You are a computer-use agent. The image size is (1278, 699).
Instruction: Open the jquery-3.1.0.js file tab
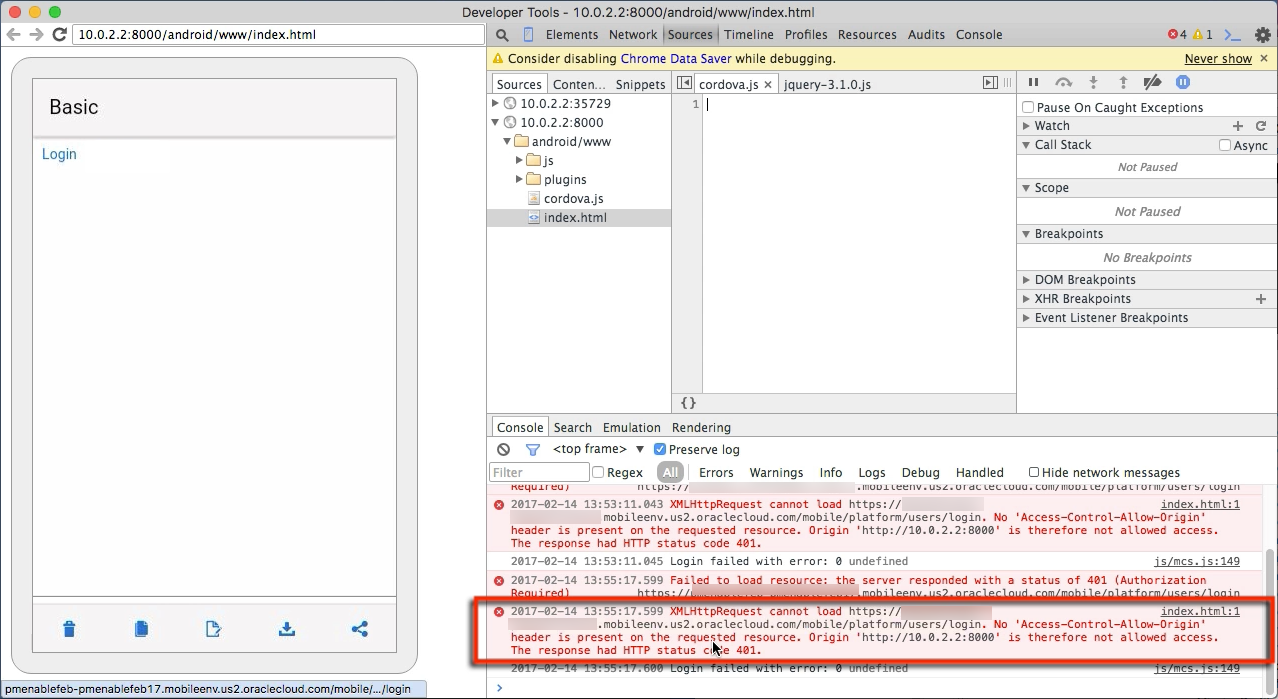pyautogui.click(x=826, y=85)
